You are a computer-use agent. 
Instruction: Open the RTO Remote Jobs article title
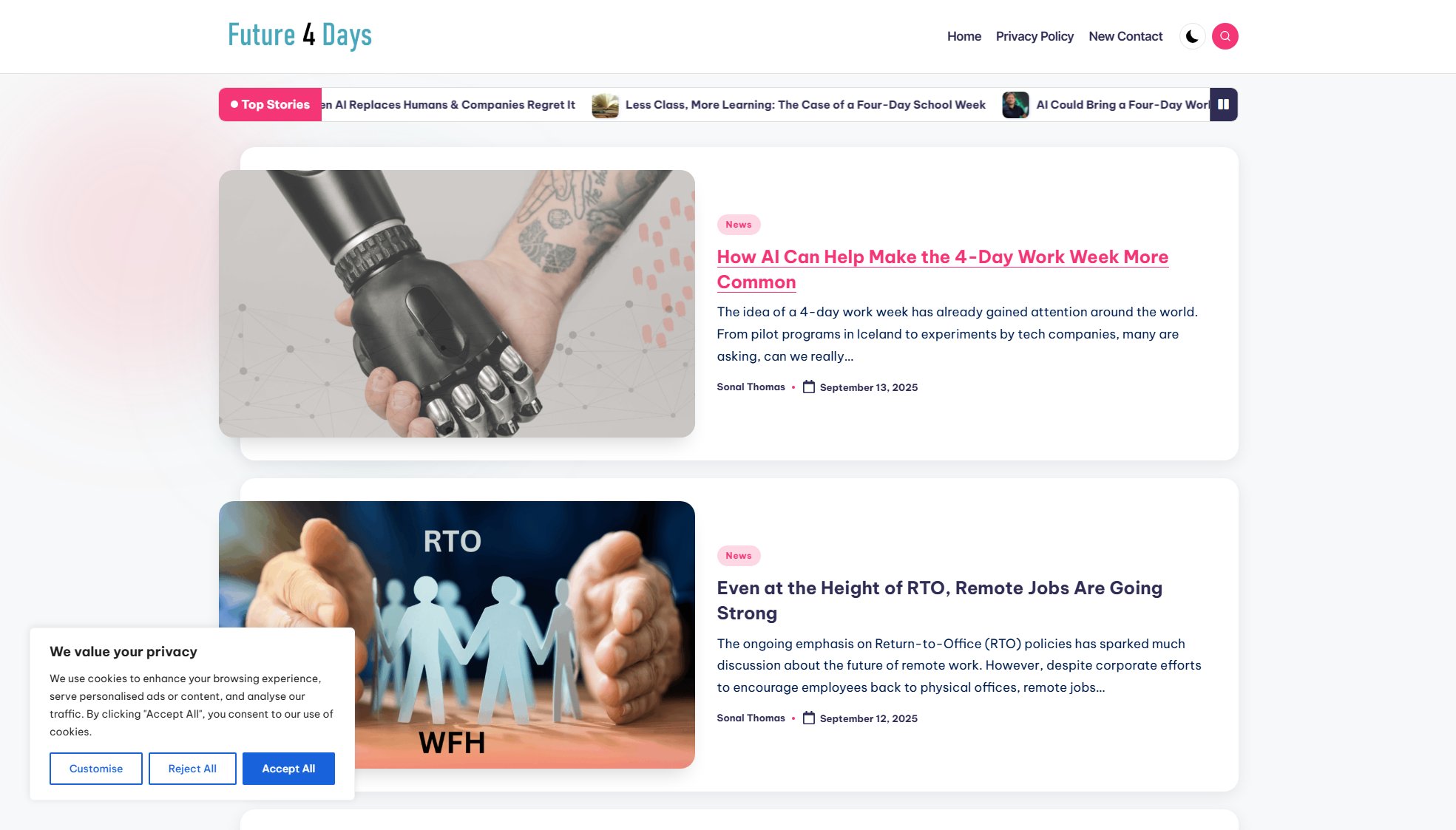[939, 600]
